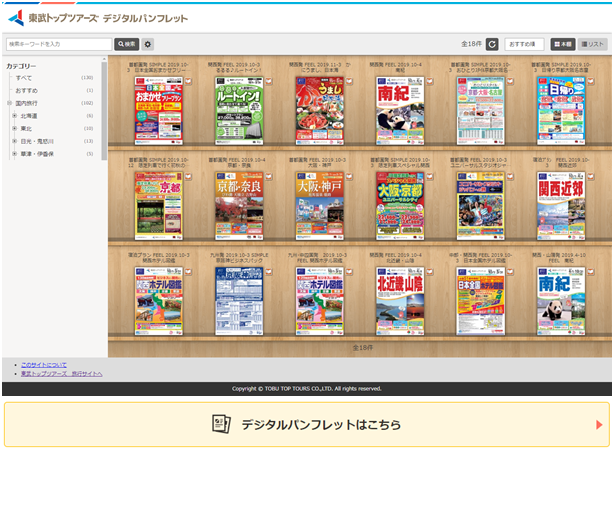Screen dimensions: 614x511
Task: Open viewer icon beside 関西近郊 pamphlet
Action: 591,177
